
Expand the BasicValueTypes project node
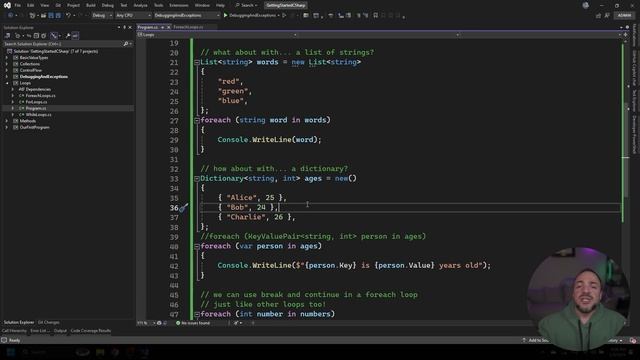(x=7, y=58)
